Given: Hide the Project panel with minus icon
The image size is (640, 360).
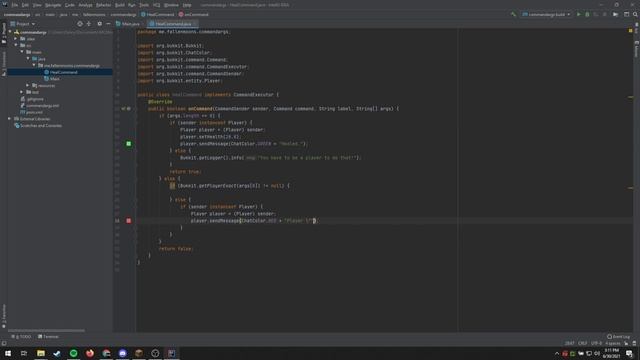Looking at the screenshot, I should coord(108,24).
